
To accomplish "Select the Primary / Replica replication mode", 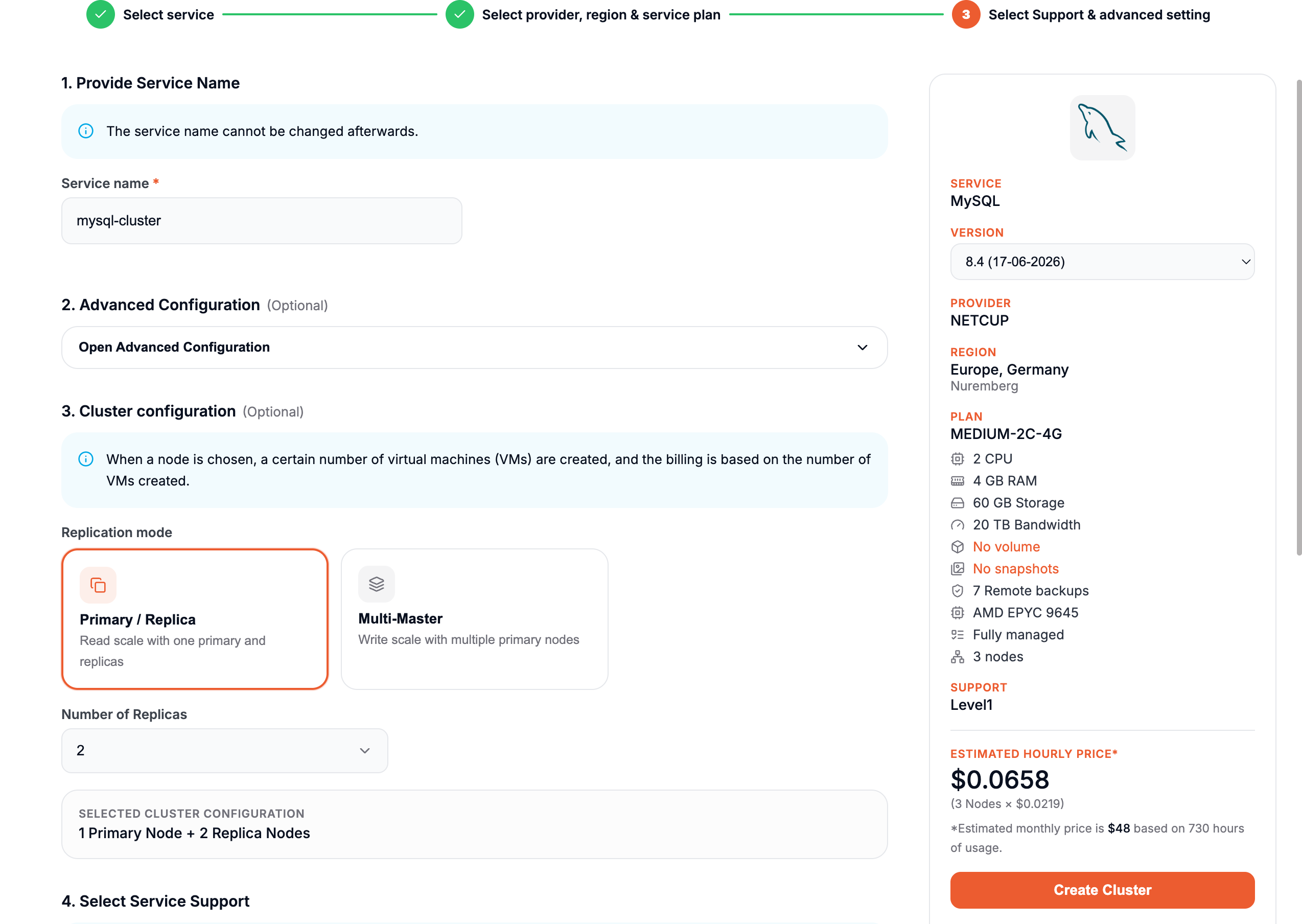I will coord(195,619).
